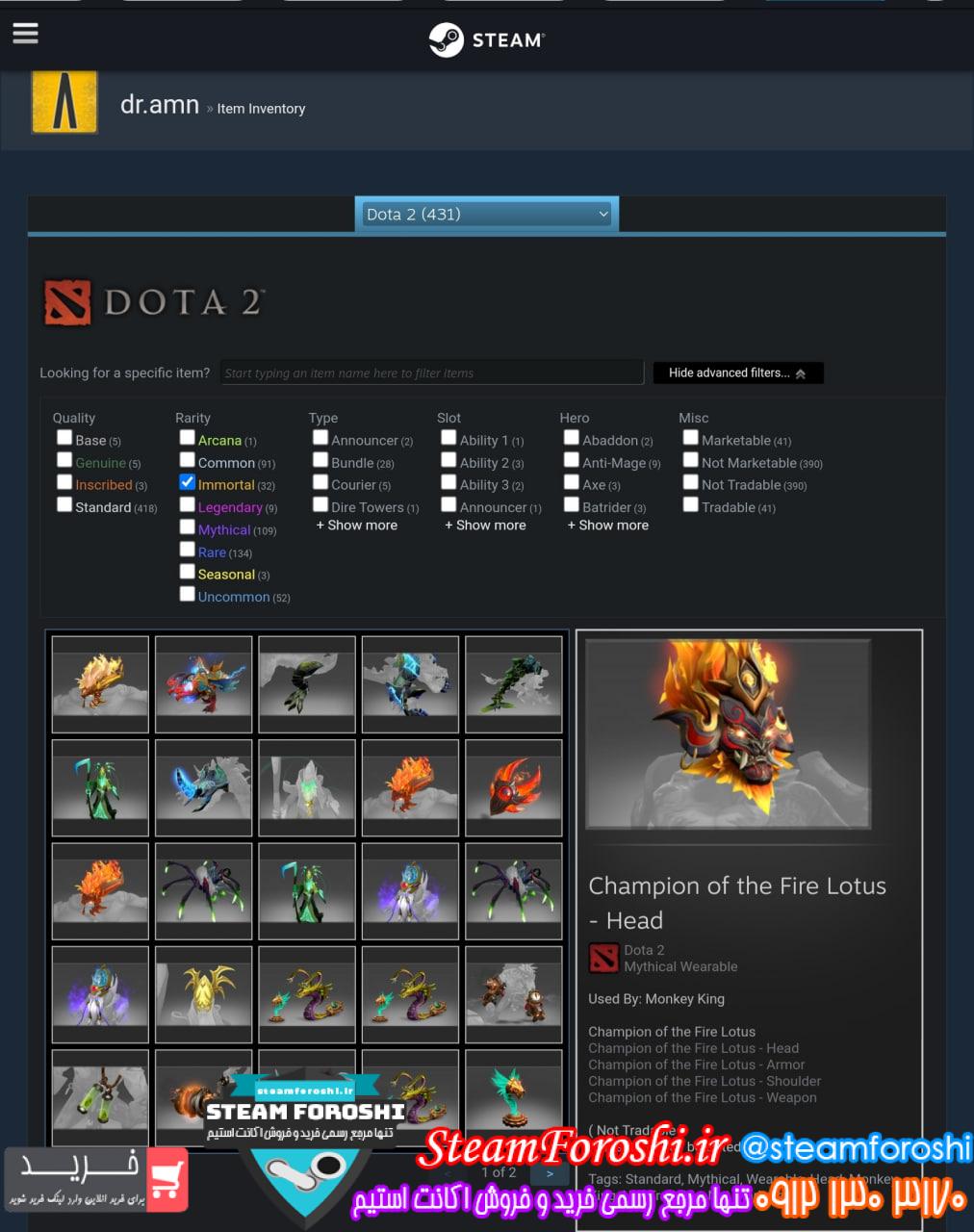
Task: Check the Genuine quality filter
Action: click(64, 459)
